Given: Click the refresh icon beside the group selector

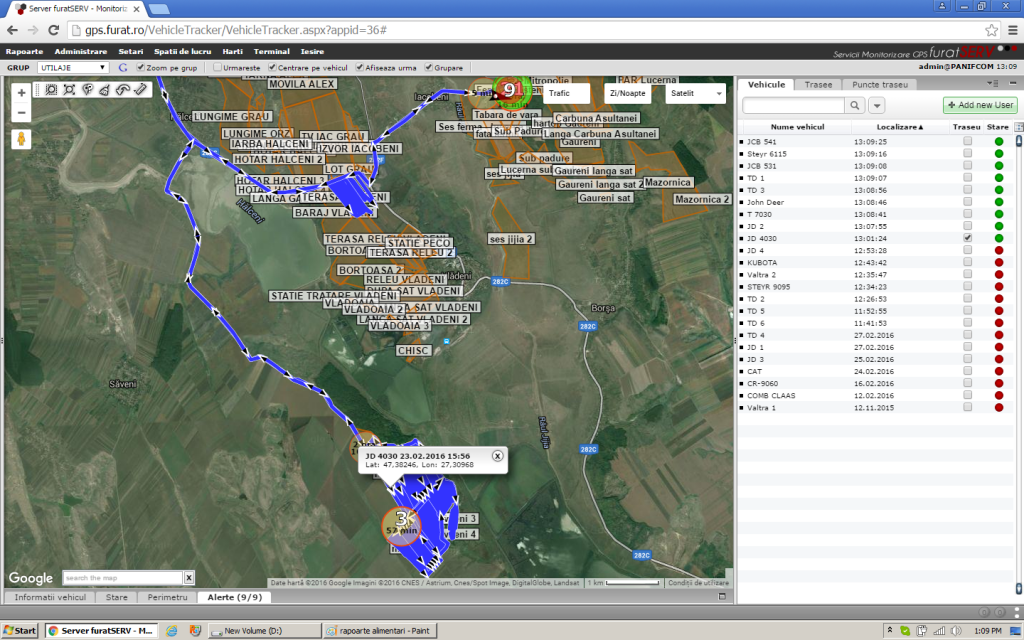Looking at the screenshot, I should click(x=122, y=68).
